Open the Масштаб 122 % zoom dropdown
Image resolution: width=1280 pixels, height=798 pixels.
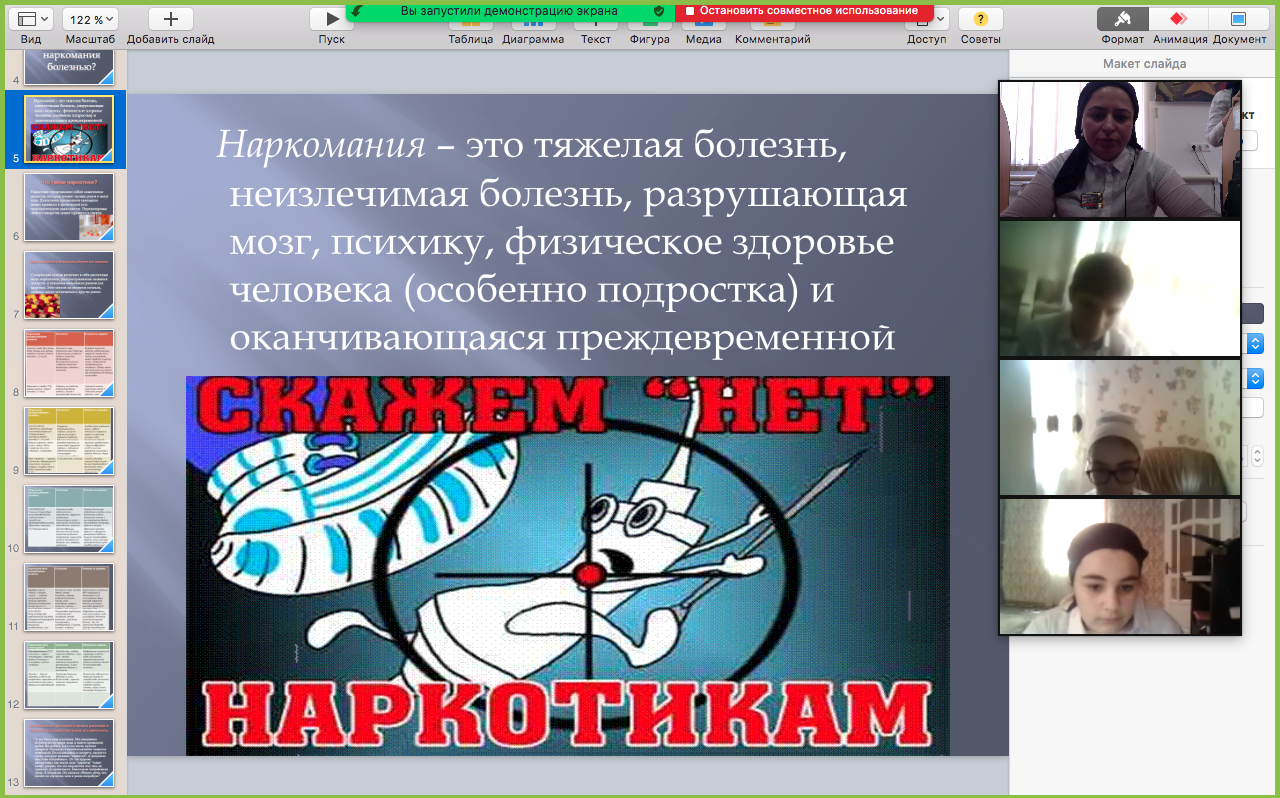(x=90, y=19)
